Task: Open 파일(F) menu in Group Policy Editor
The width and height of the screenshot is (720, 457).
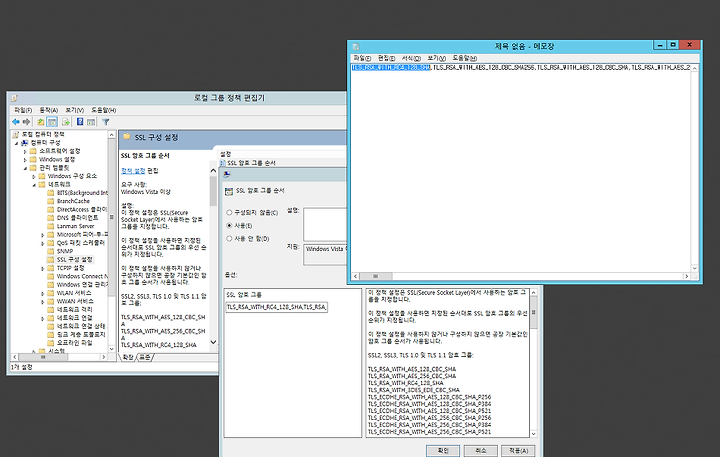Action: (x=23, y=110)
